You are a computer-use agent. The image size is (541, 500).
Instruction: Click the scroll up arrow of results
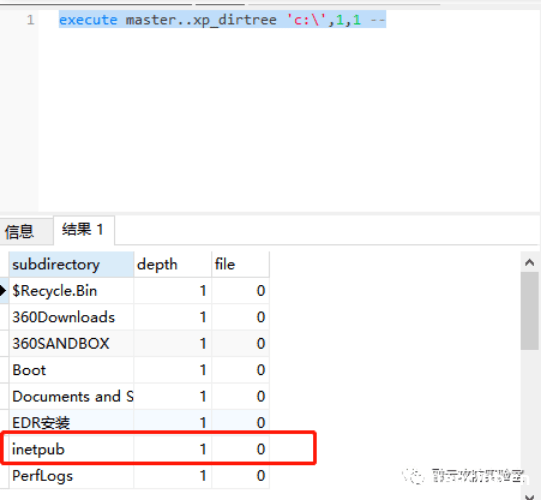(529, 263)
